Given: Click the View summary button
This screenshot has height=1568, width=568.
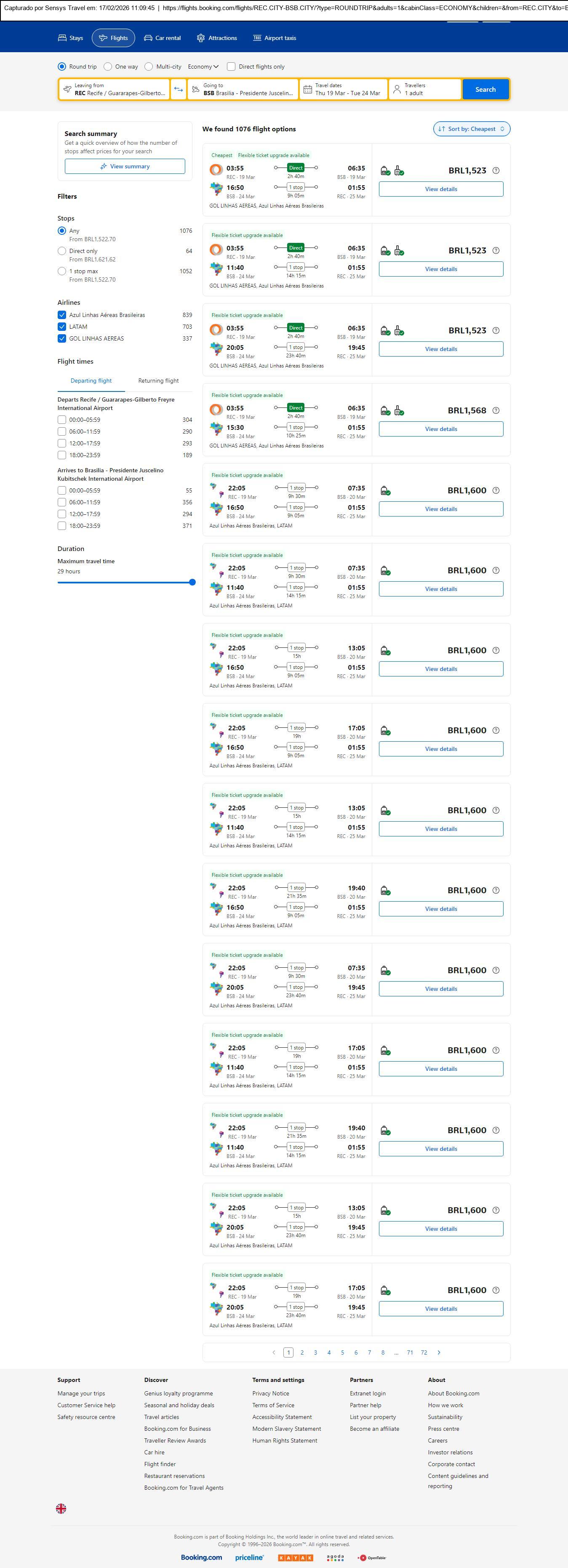Looking at the screenshot, I should click(x=125, y=166).
